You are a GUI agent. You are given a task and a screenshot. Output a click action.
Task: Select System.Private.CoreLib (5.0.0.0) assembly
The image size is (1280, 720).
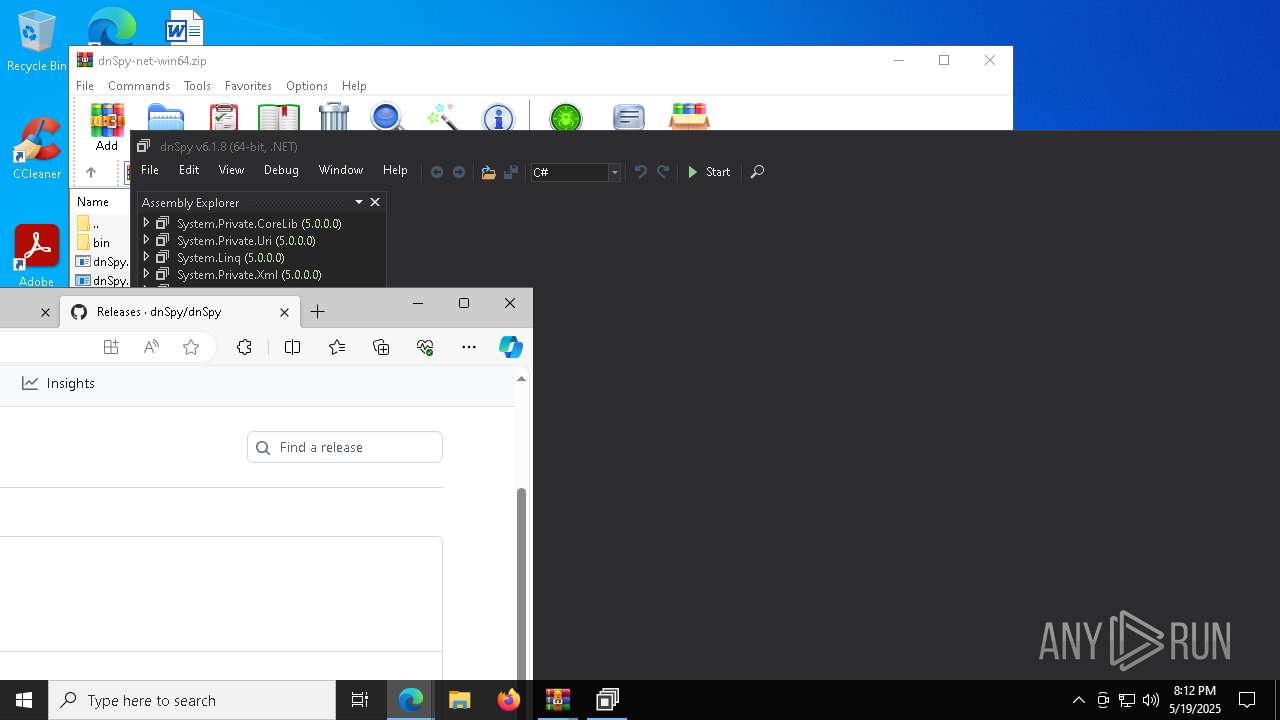[259, 224]
